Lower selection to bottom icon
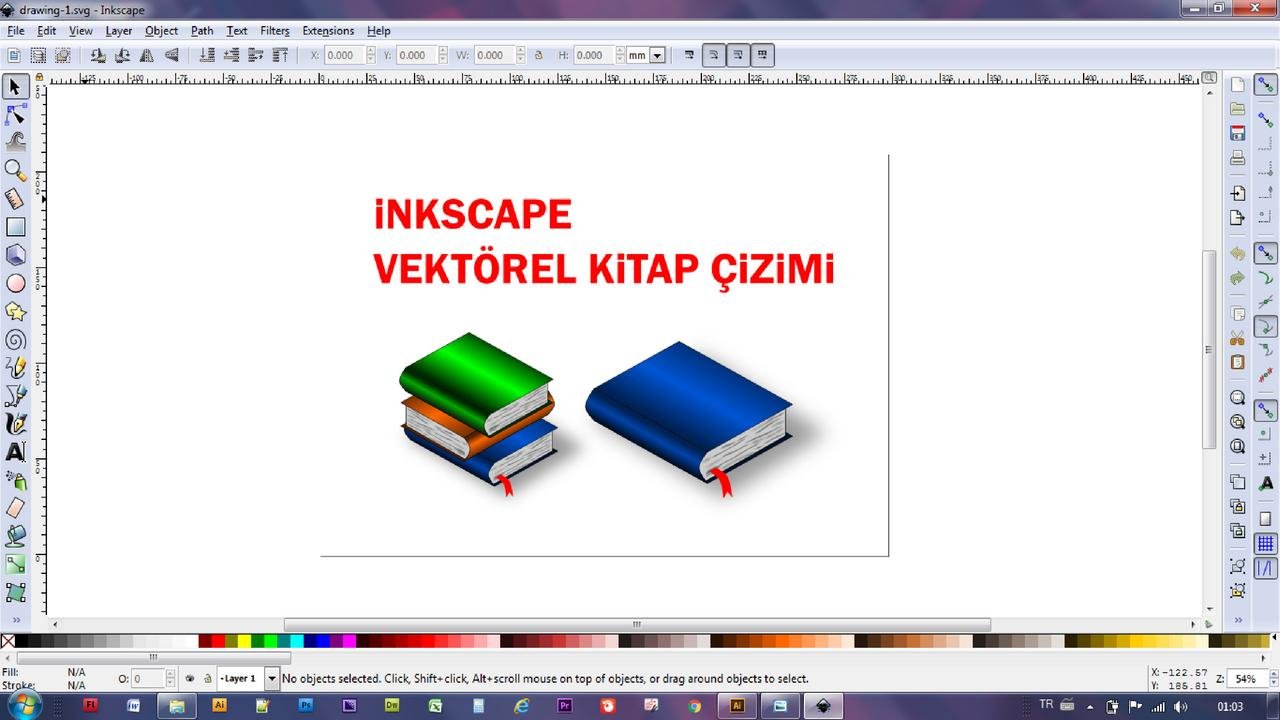This screenshot has width=1280, height=720. [x=208, y=55]
